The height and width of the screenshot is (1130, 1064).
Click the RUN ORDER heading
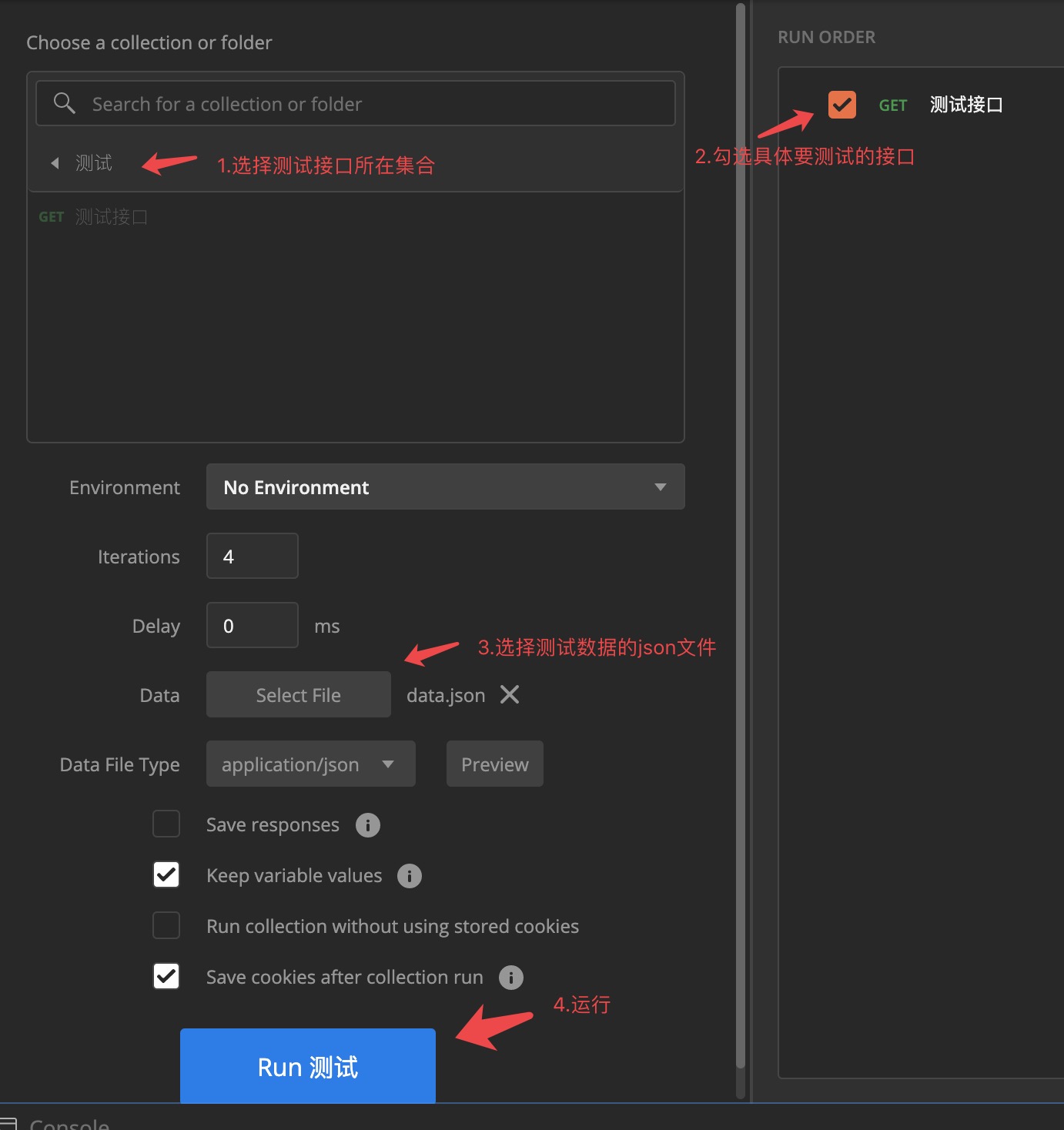(826, 37)
